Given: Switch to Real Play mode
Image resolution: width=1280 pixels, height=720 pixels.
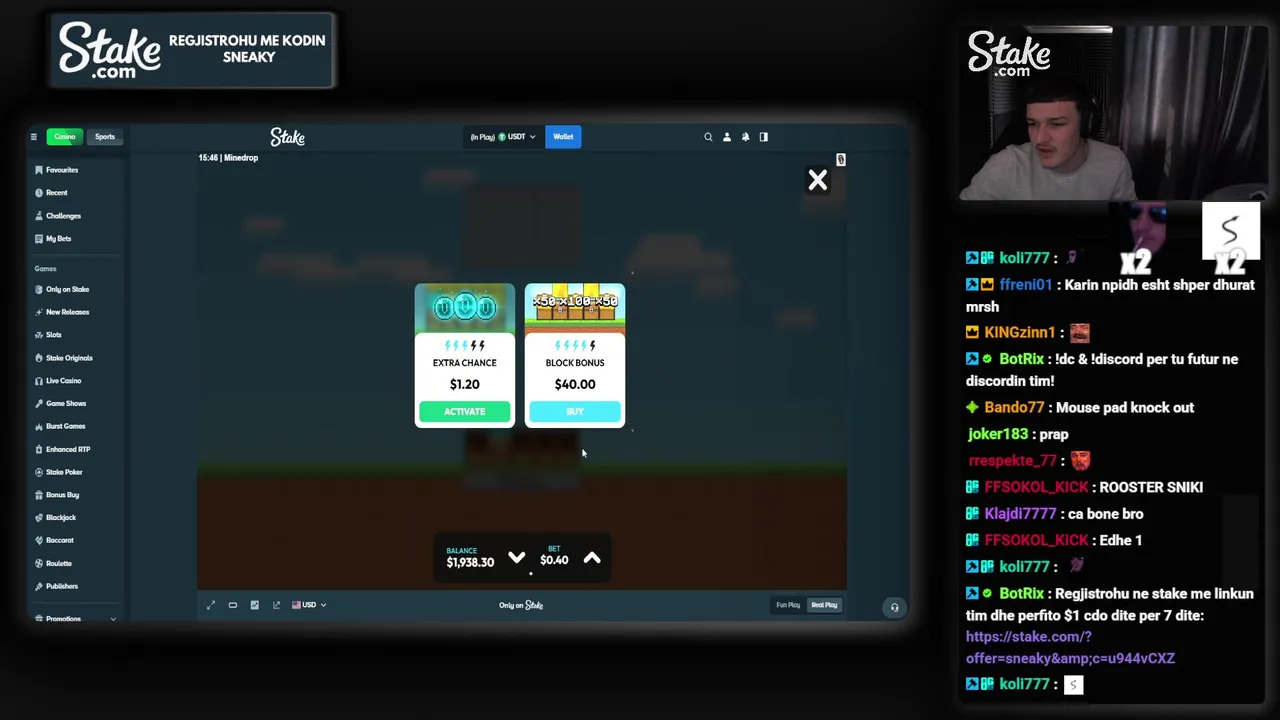Looking at the screenshot, I should tap(824, 605).
